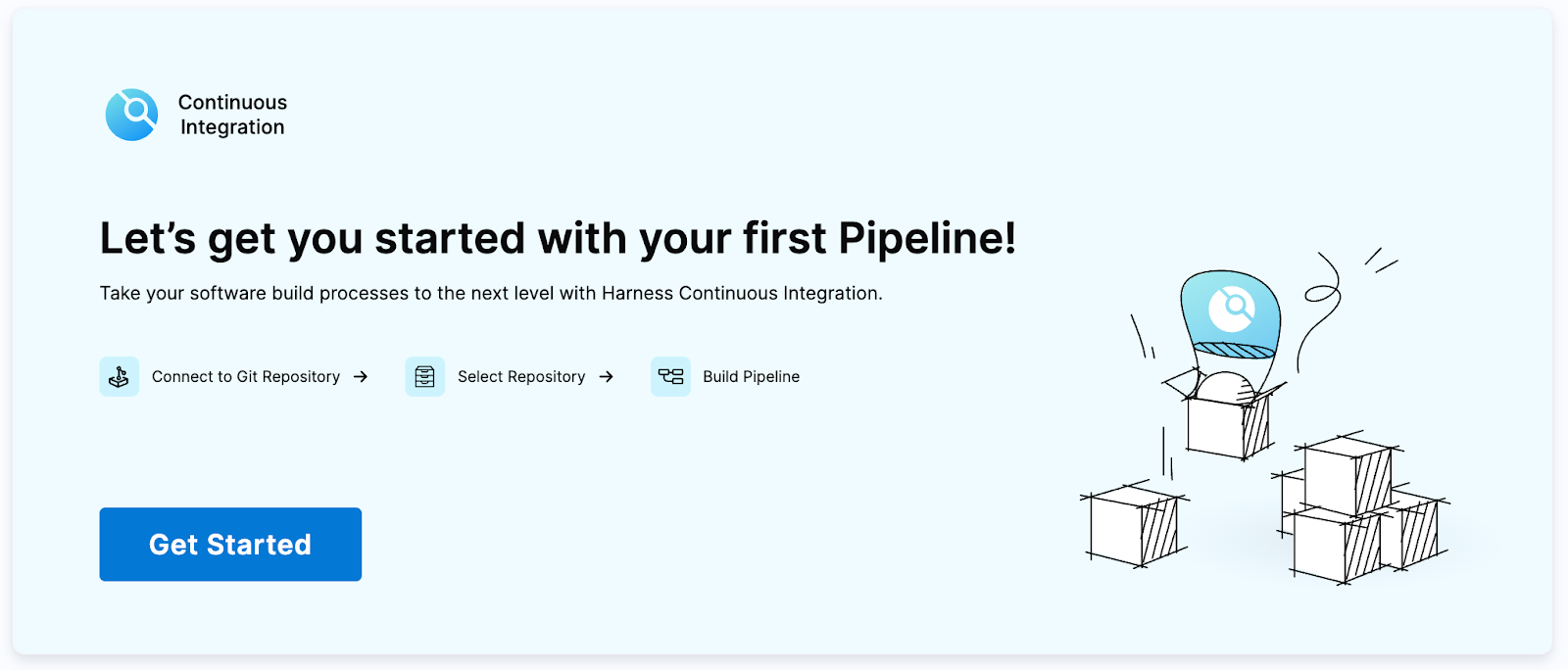Click the magnifier logo inside the balloon drawing
Image resolution: width=1568 pixels, height=670 pixels.
point(1233,307)
